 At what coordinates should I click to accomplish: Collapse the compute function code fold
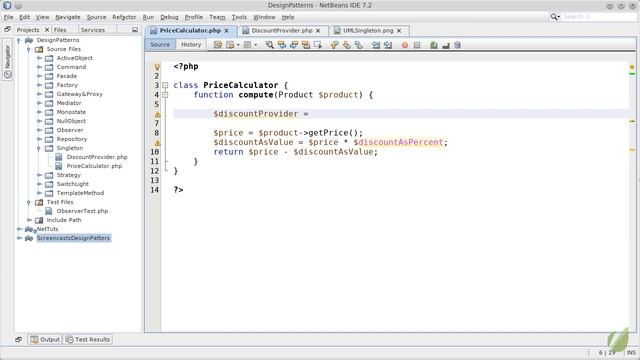coord(165,95)
